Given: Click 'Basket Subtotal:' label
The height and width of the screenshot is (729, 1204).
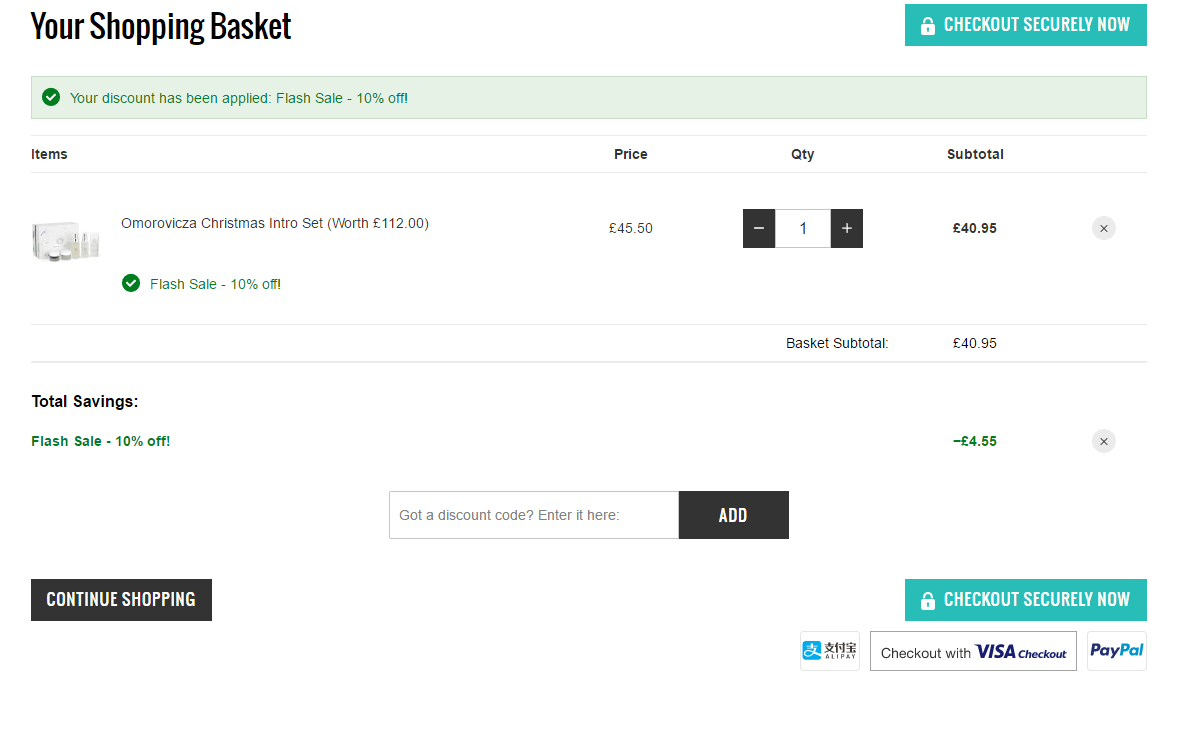Looking at the screenshot, I should [837, 343].
